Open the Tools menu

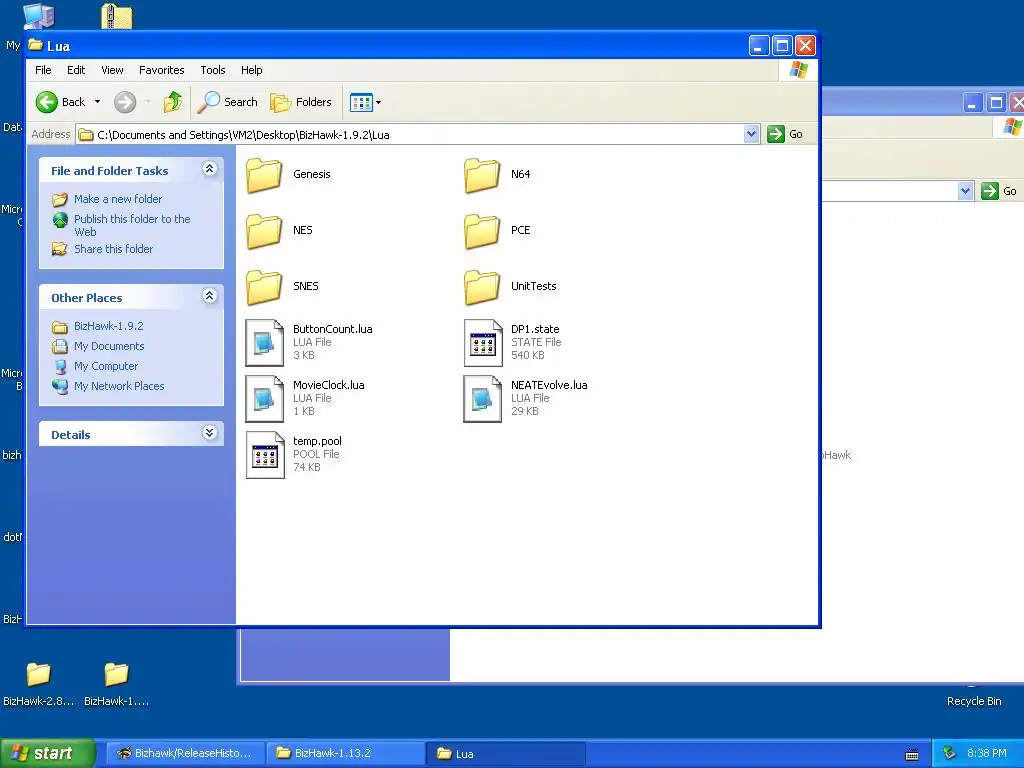pyautogui.click(x=213, y=70)
